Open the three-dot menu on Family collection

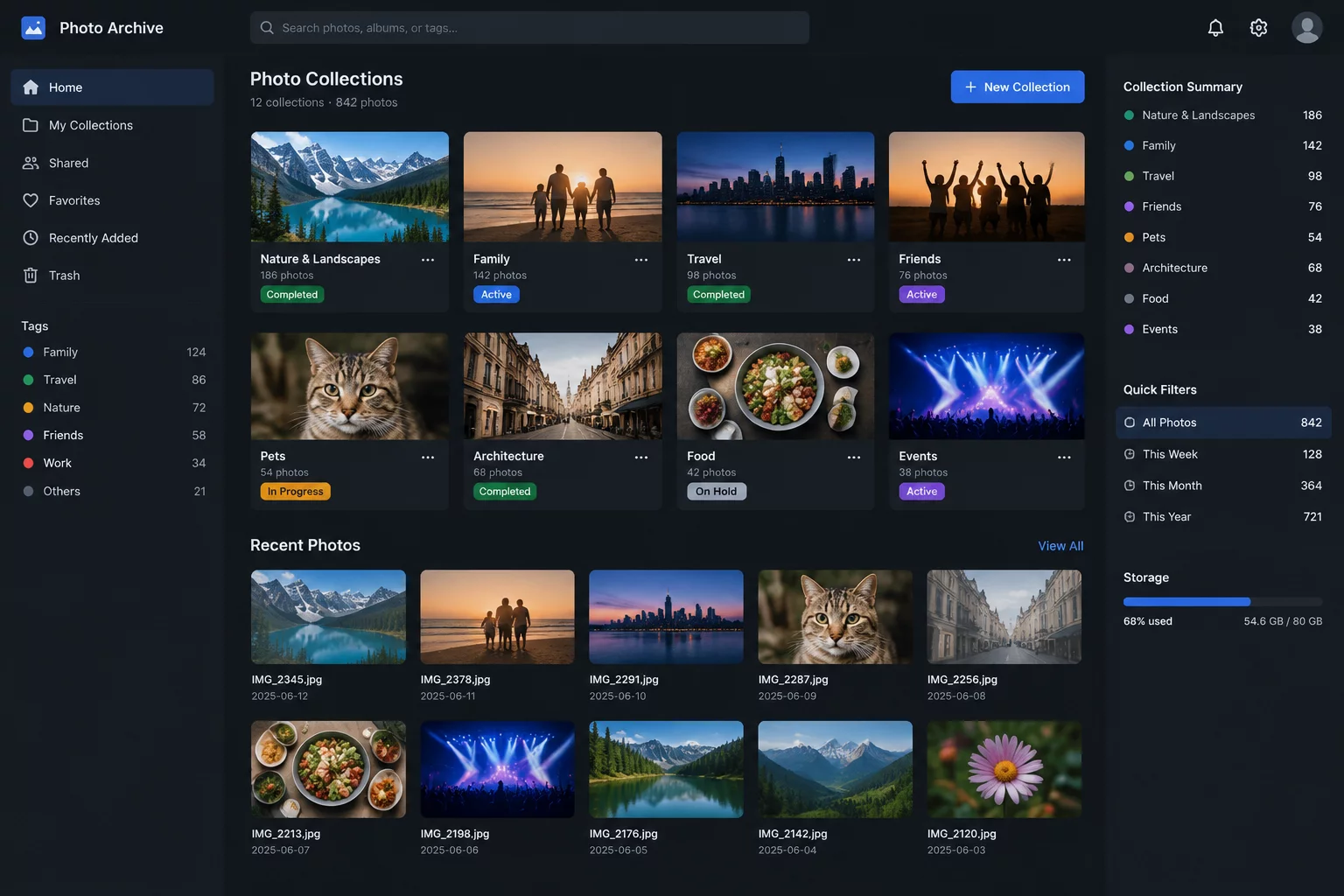641,260
